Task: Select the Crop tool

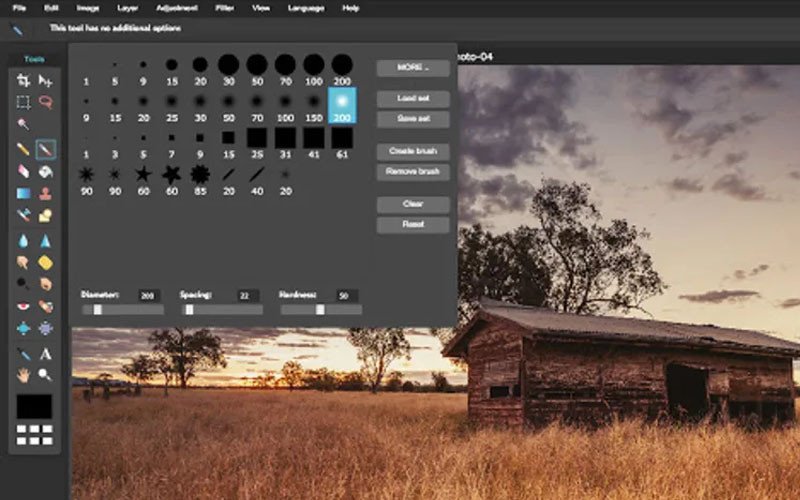Action: 23,80
